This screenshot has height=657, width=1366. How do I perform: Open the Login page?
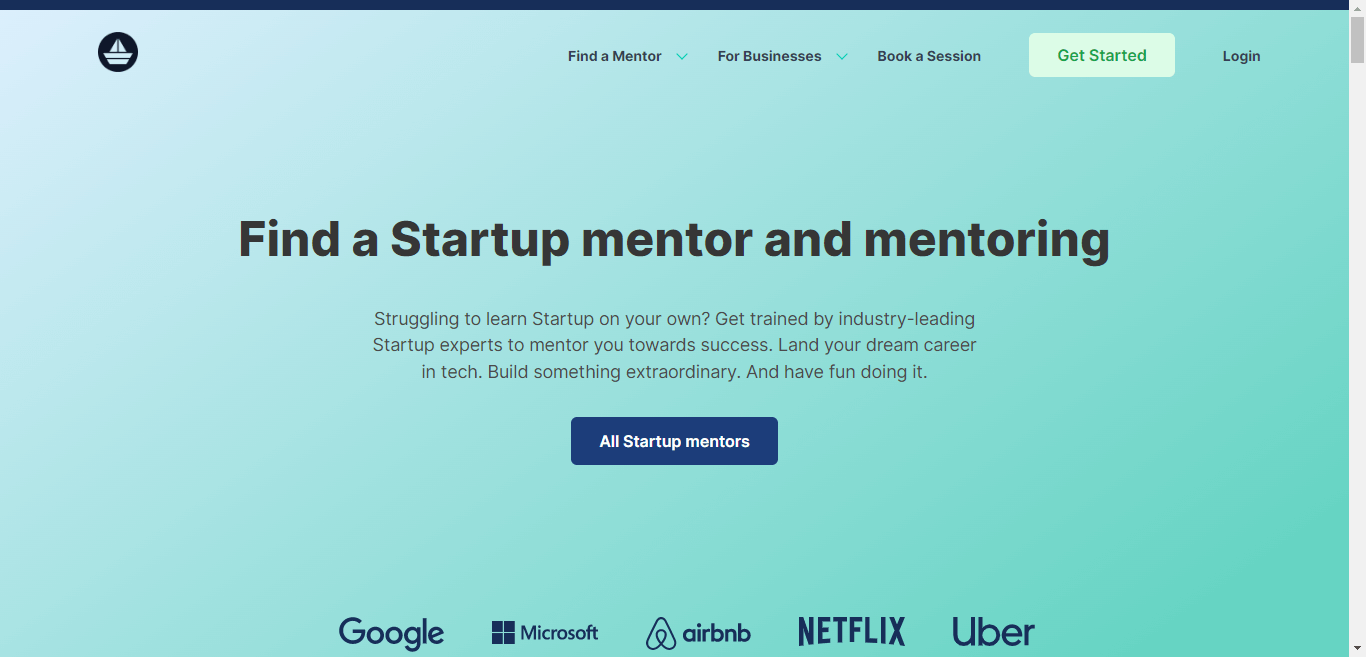tap(1240, 56)
